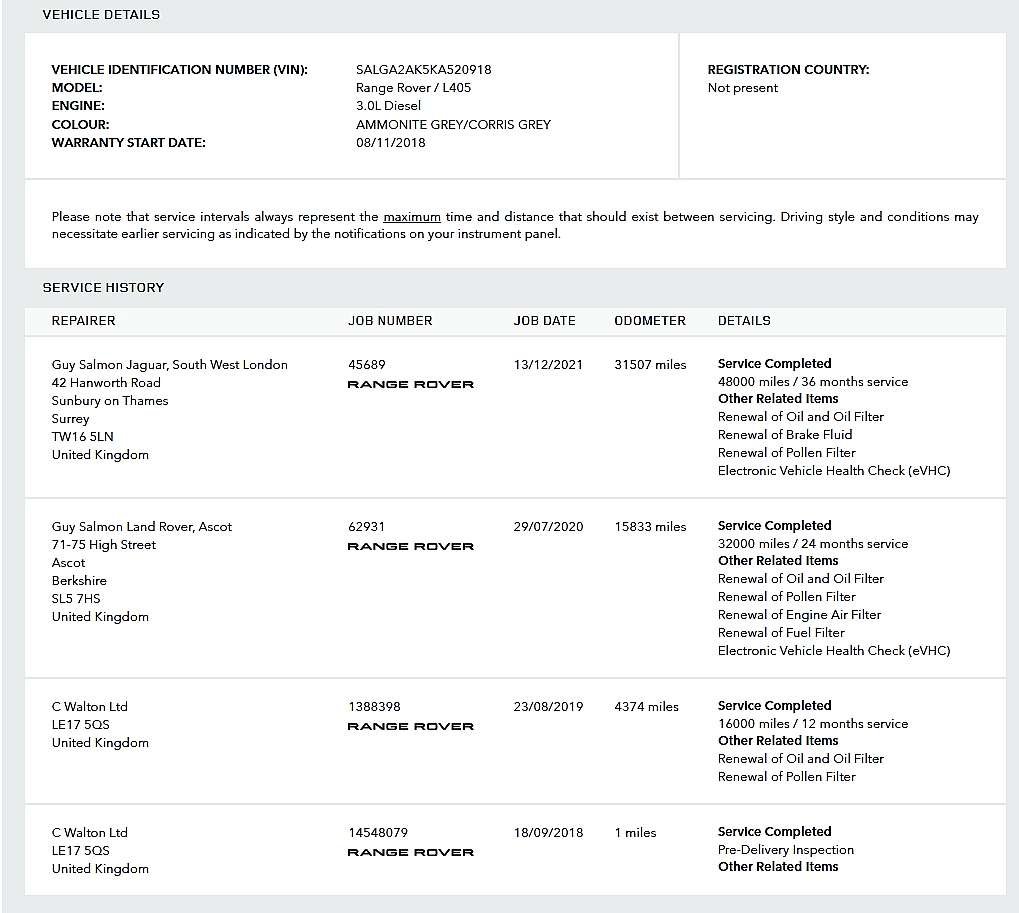Viewport: 1019px width, 913px height.
Task: Click the Range Rover logo under job 45689
Action: coord(411,385)
